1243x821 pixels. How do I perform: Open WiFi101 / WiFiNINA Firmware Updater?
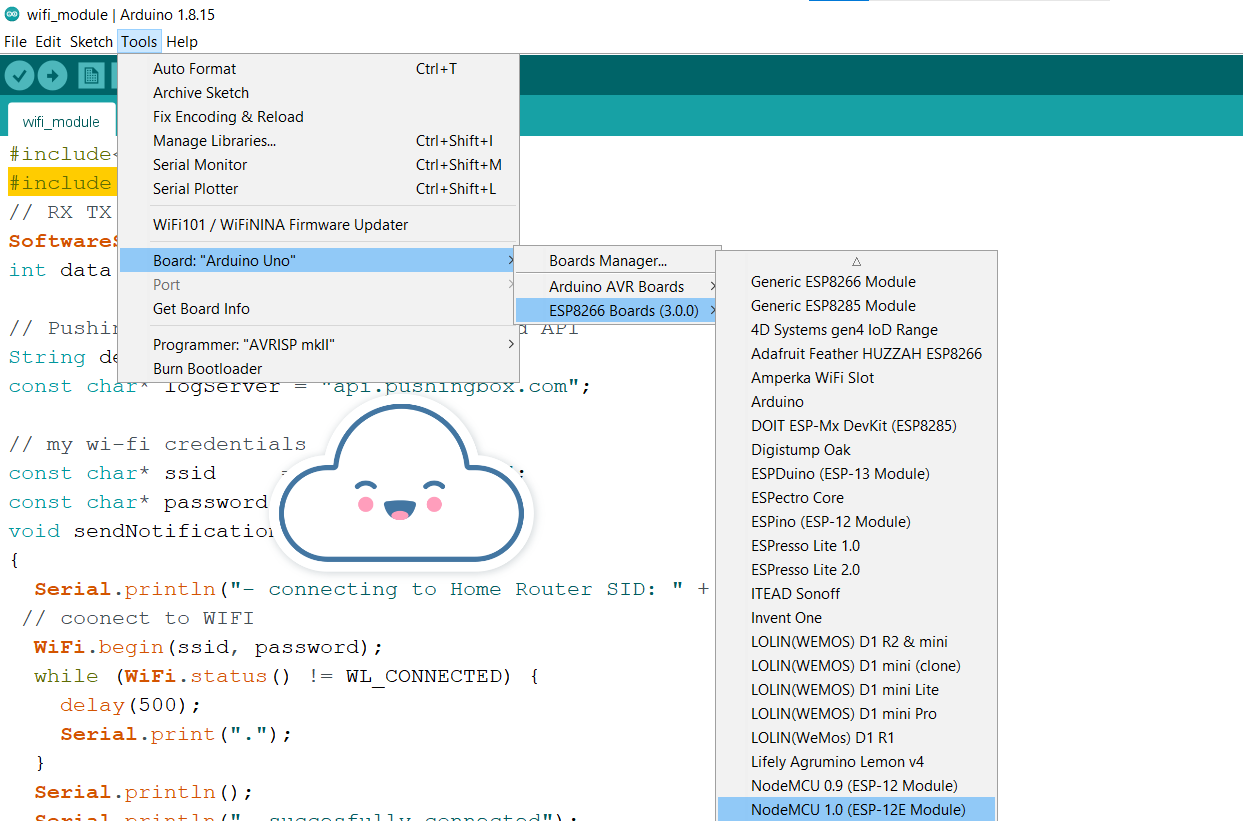(318, 225)
